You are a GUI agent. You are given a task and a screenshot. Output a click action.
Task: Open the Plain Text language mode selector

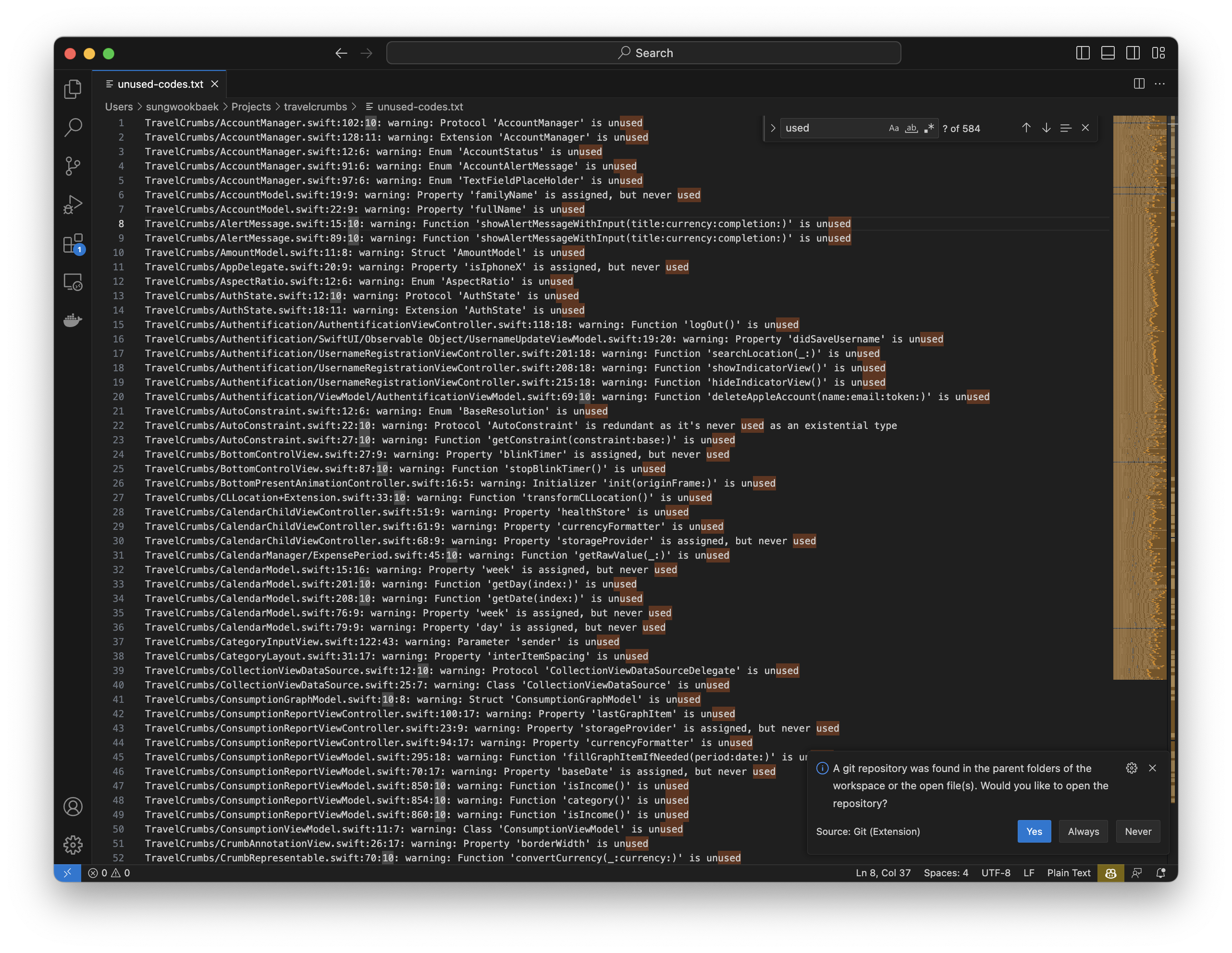[x=1068, y=872]
